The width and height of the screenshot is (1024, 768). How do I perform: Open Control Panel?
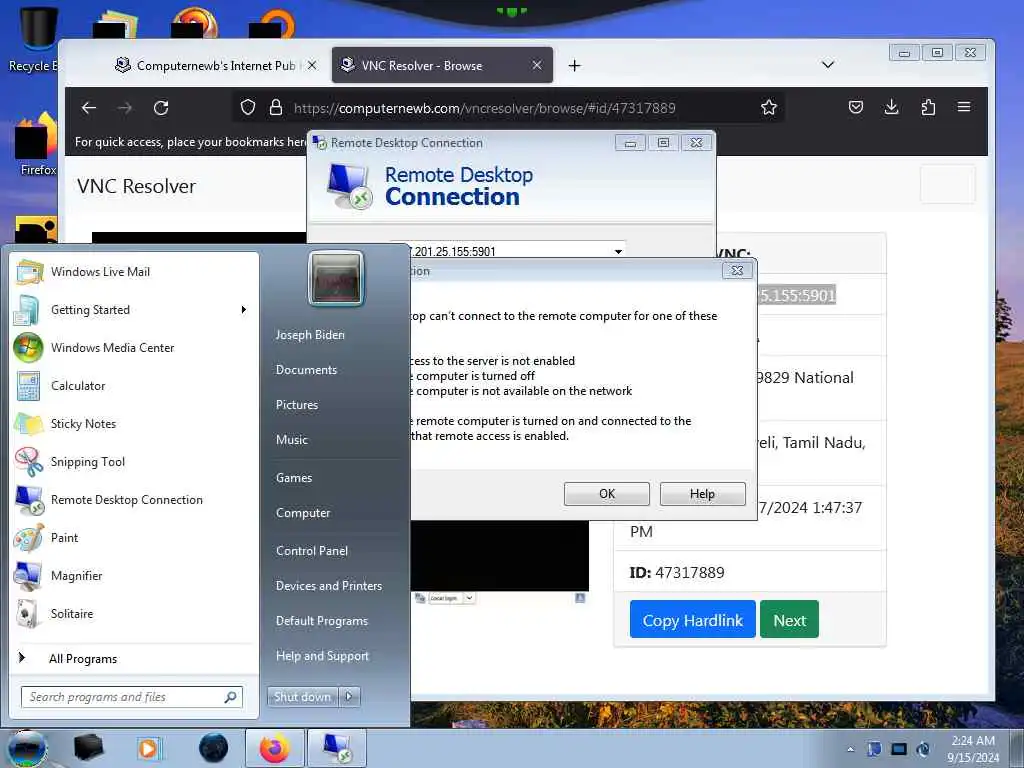pyautogui.click(x=312, y=551)
